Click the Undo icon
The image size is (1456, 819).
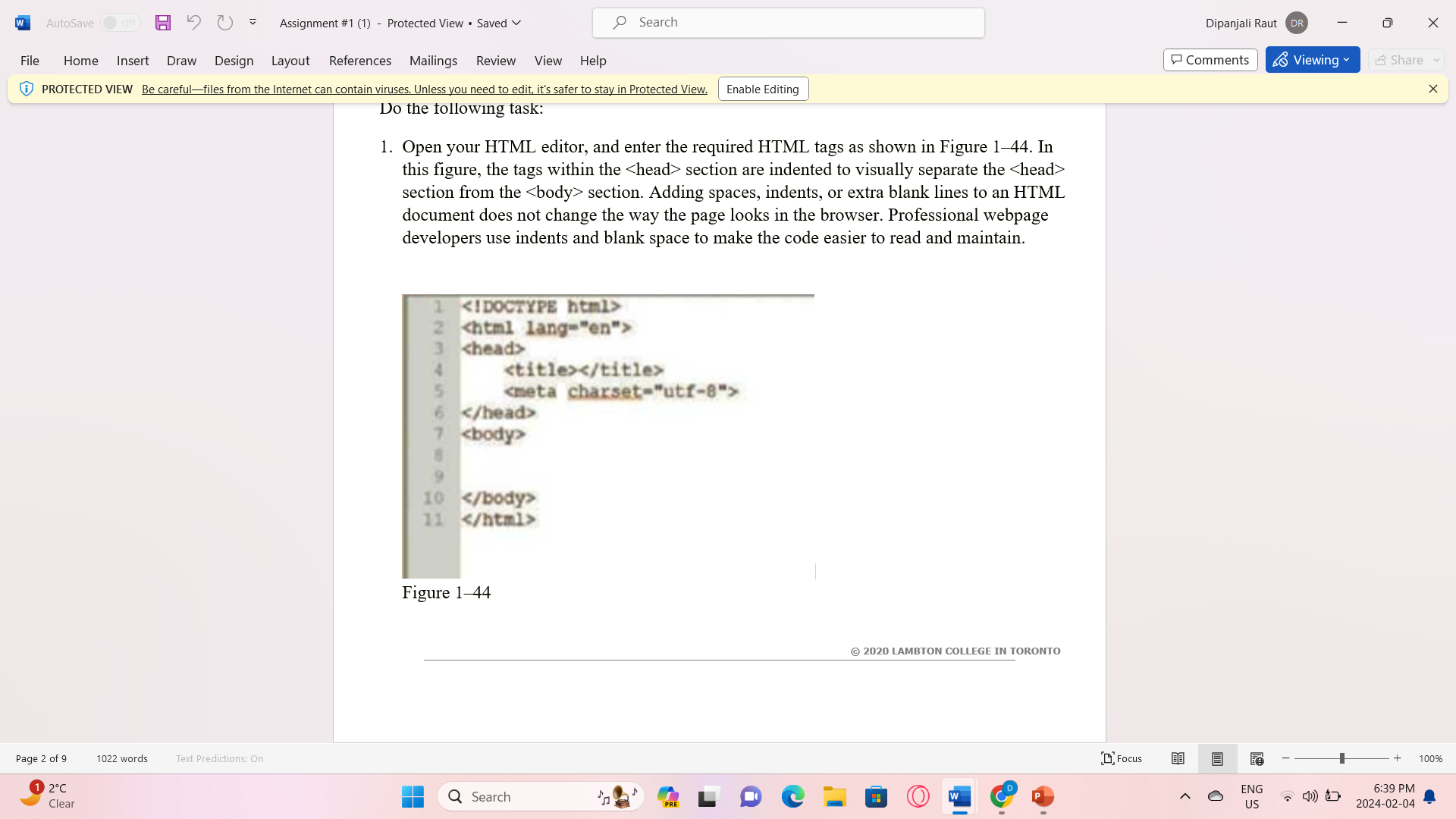pyautogui.click(x=193, y=23)
